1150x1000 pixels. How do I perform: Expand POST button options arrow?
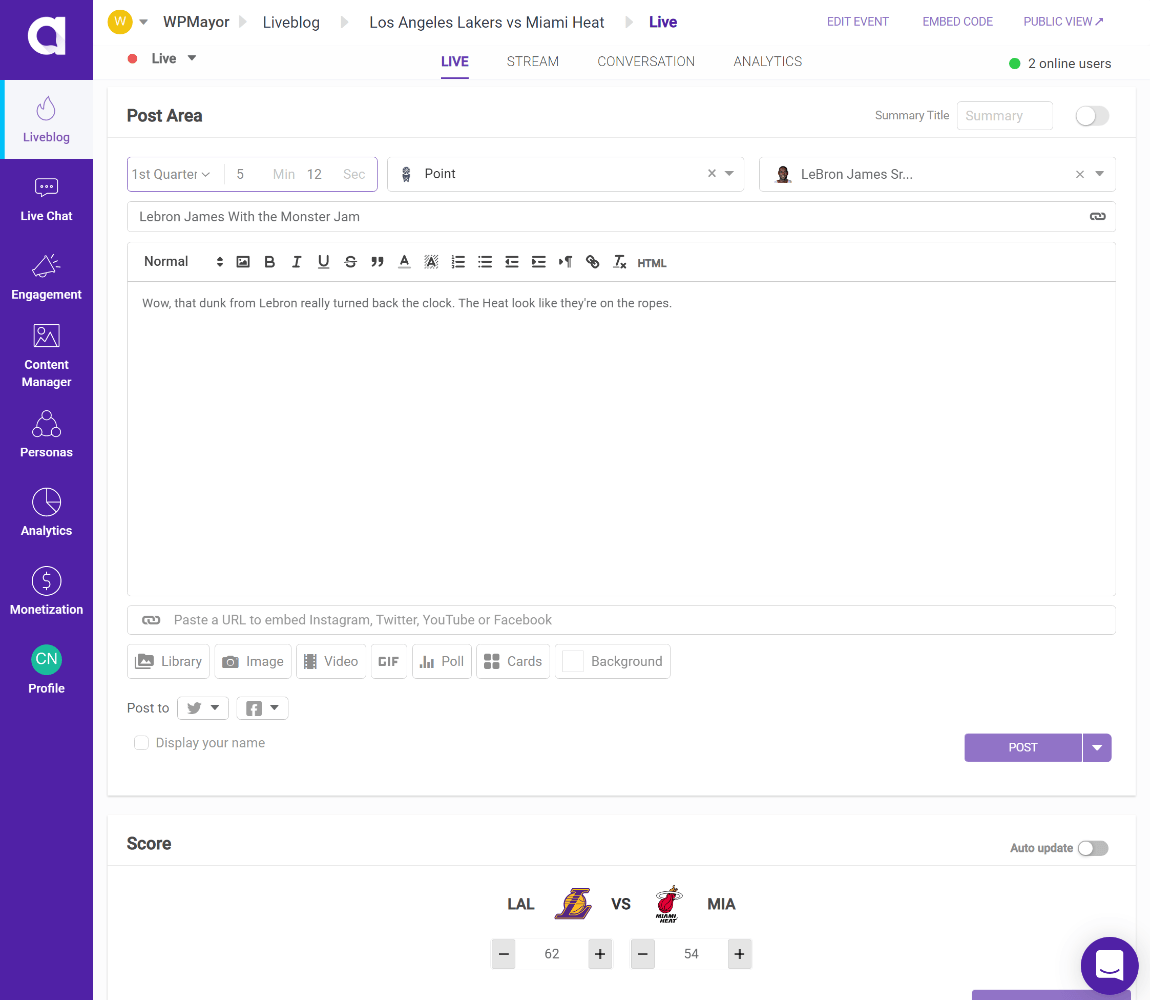[x=1097, y=748]
